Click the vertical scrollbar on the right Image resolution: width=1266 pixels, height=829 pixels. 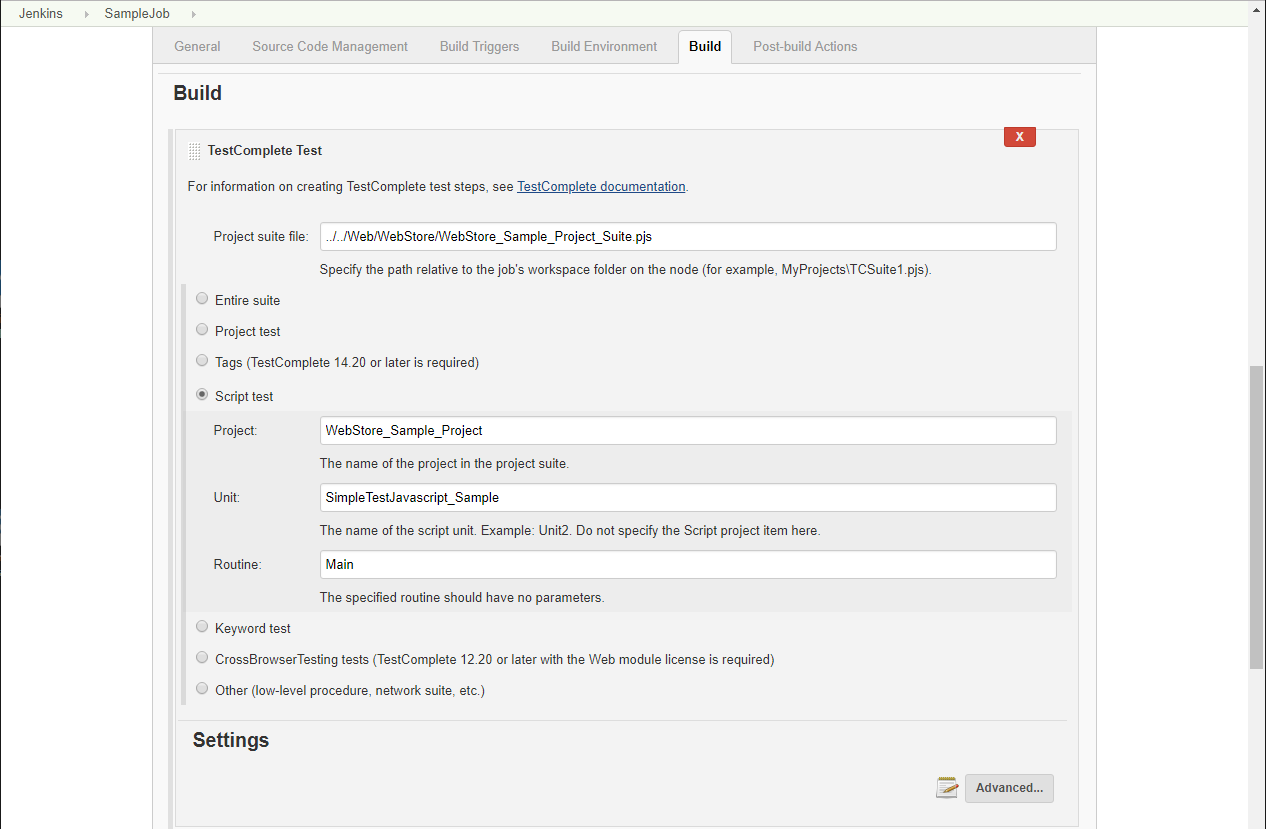tap(1257, 516)
